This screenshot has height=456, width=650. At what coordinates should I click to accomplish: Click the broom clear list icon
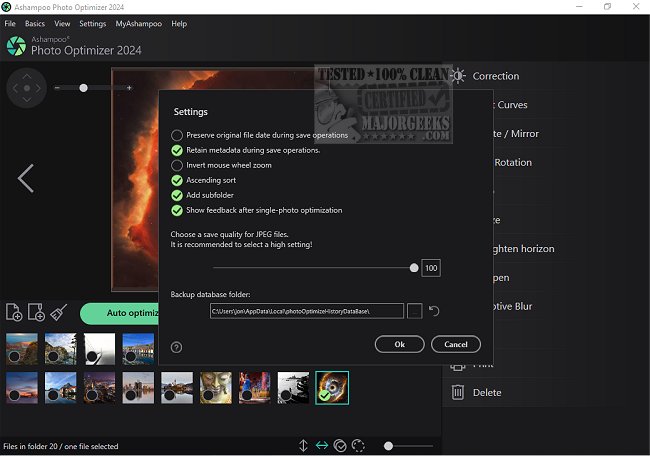58,313
